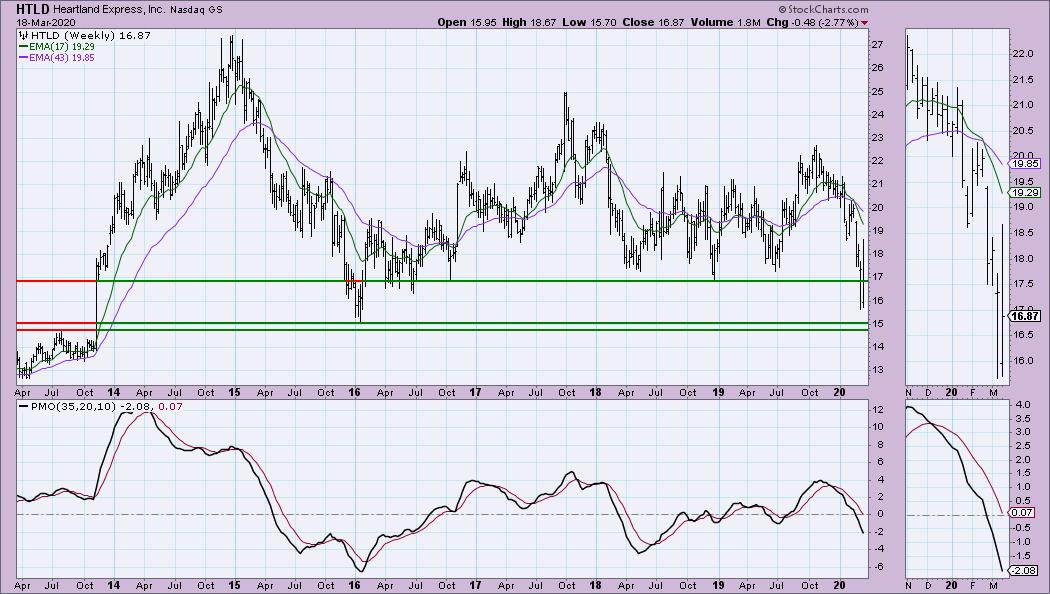
Task: Click the Low 15.70 value
Action: point(589,22)
